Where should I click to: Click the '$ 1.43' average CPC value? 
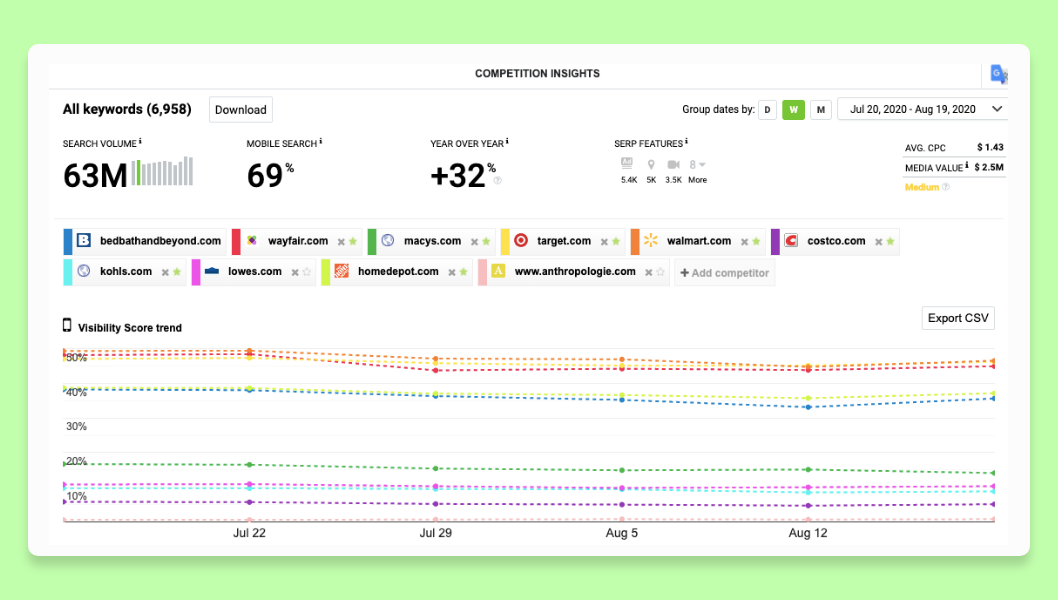(x=991, y=147)
